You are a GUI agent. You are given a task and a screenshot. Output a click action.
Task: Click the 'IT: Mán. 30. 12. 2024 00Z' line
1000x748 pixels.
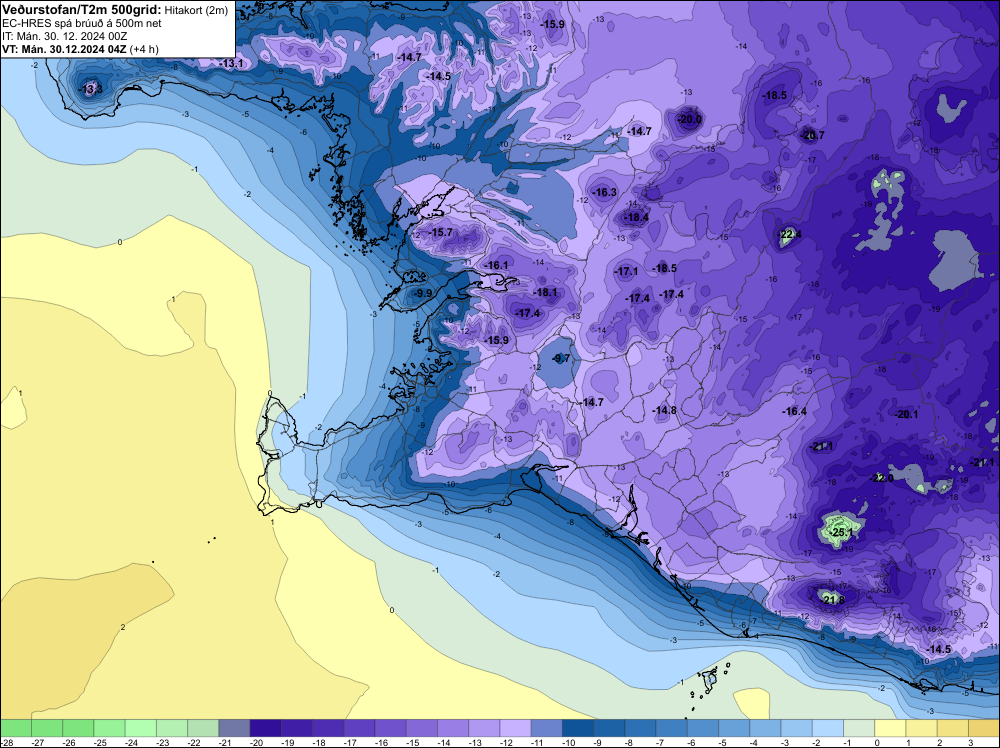point(64,36)
